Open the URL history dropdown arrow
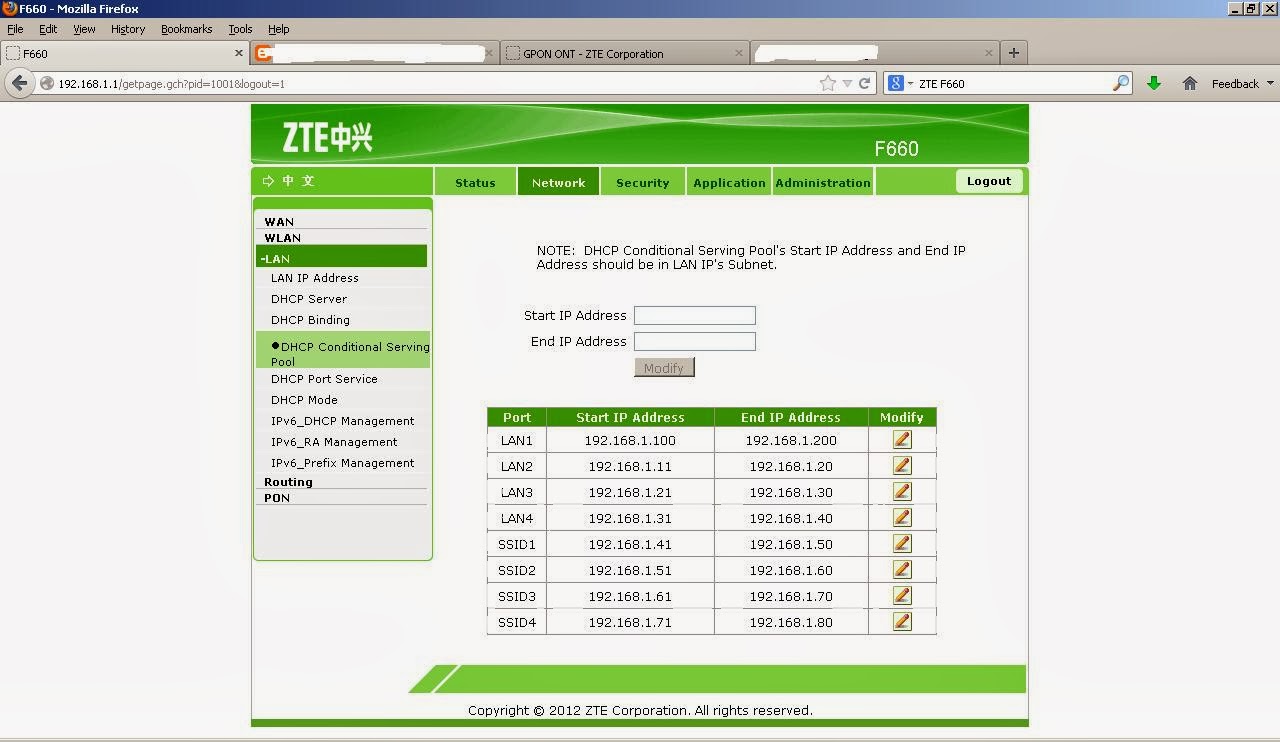The width and height of the screenshot is (1280, 742). (847, 84)
